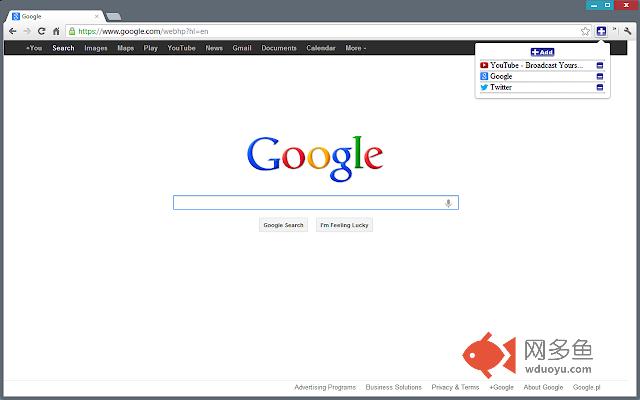
Task: Click the Twitter bird favicon in popup
Action: tap(484, 87)
